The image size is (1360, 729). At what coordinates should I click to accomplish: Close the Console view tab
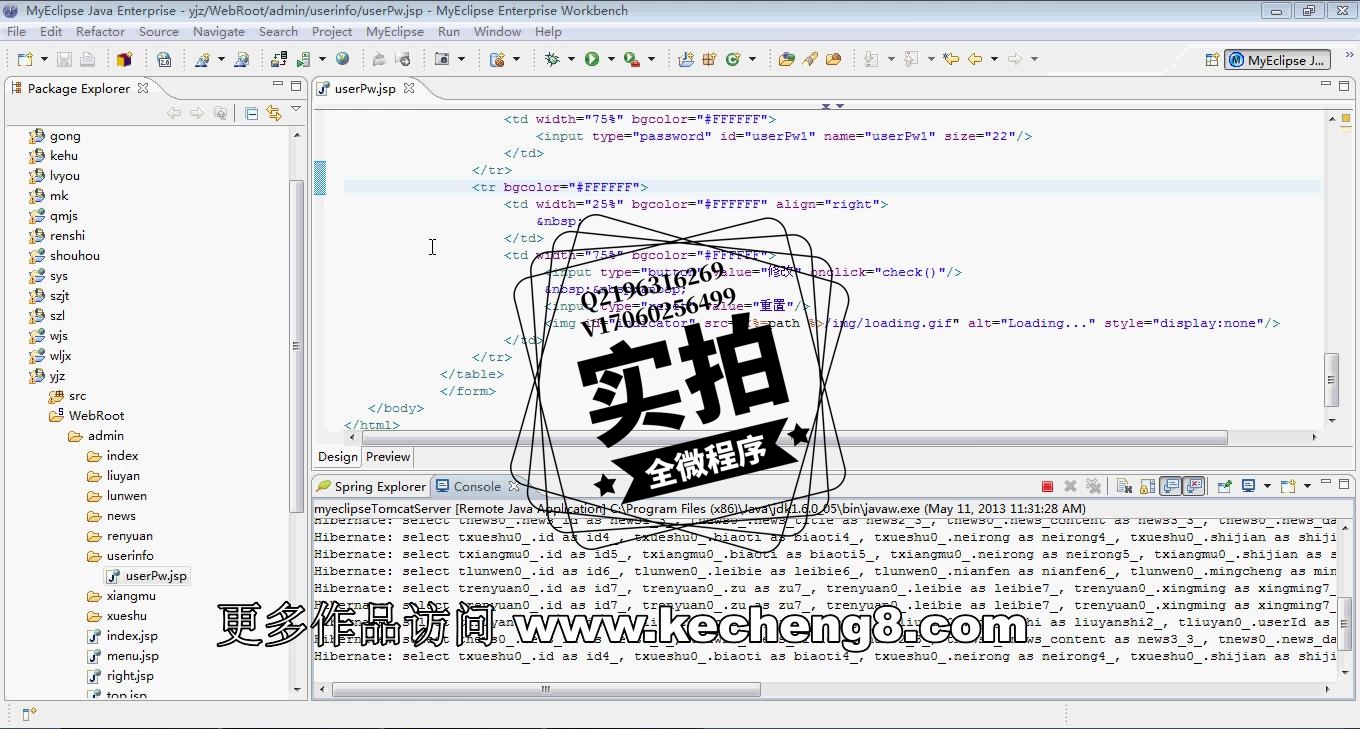tap(514, 486)
